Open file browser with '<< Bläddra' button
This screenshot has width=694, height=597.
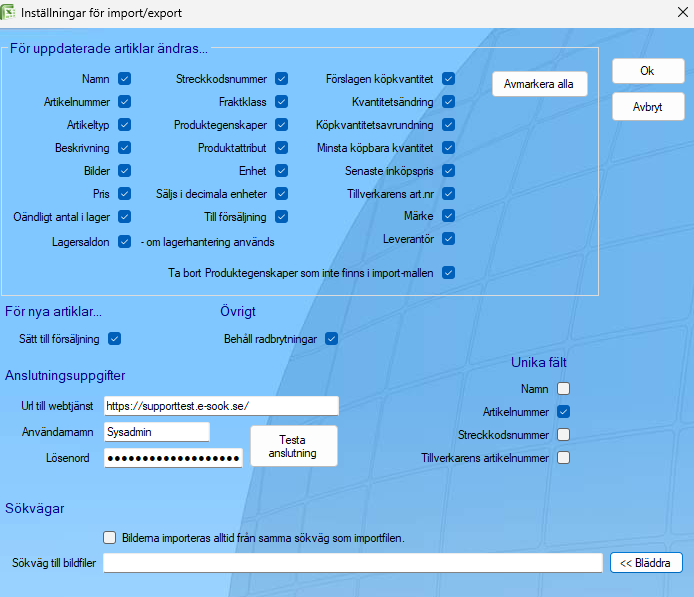click(646, 563)
